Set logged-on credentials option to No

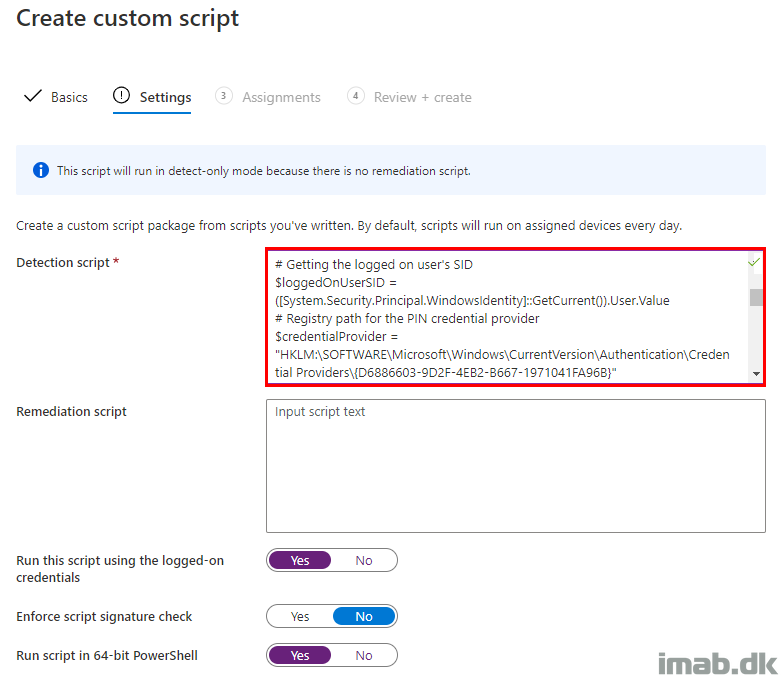coord(364,560)
